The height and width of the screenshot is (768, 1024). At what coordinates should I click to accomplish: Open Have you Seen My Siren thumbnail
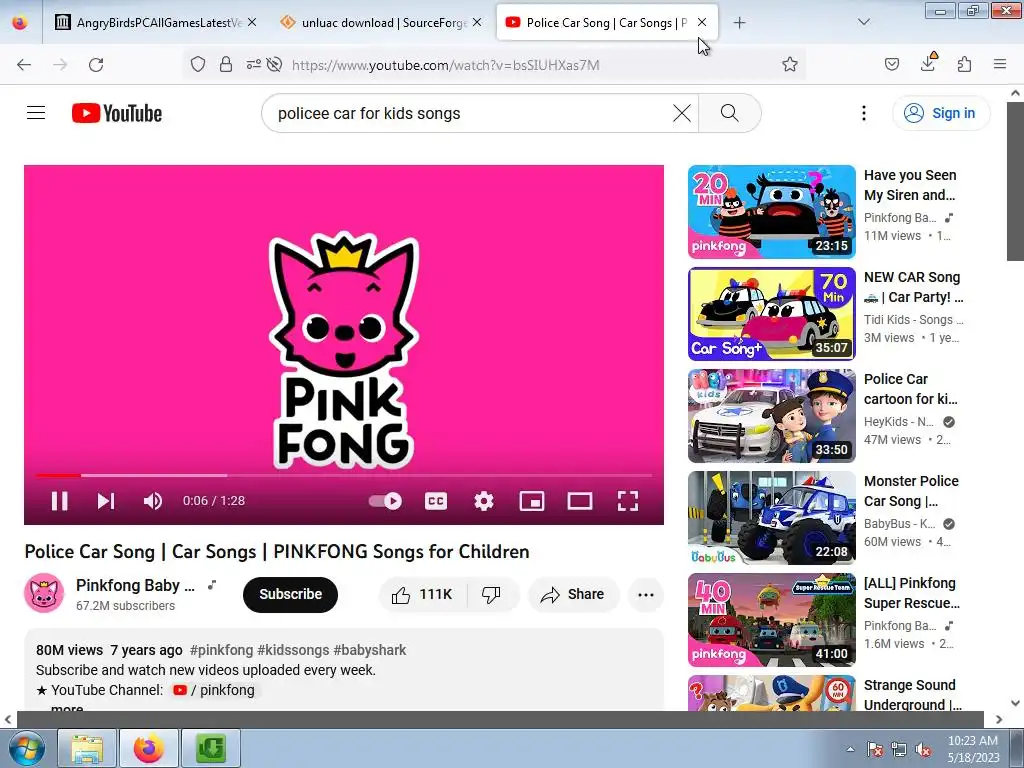[771, 212]
